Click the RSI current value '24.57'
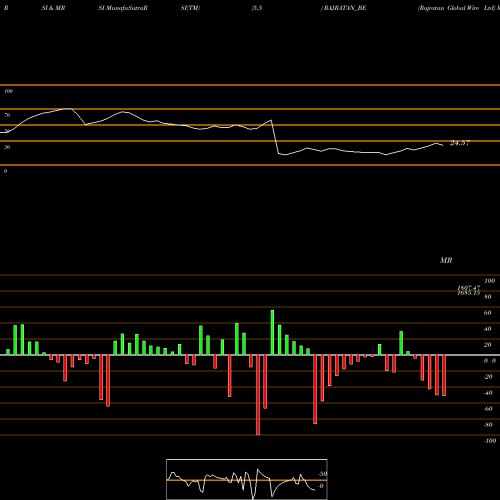500x500 pixels. click(x=460, y=143)
